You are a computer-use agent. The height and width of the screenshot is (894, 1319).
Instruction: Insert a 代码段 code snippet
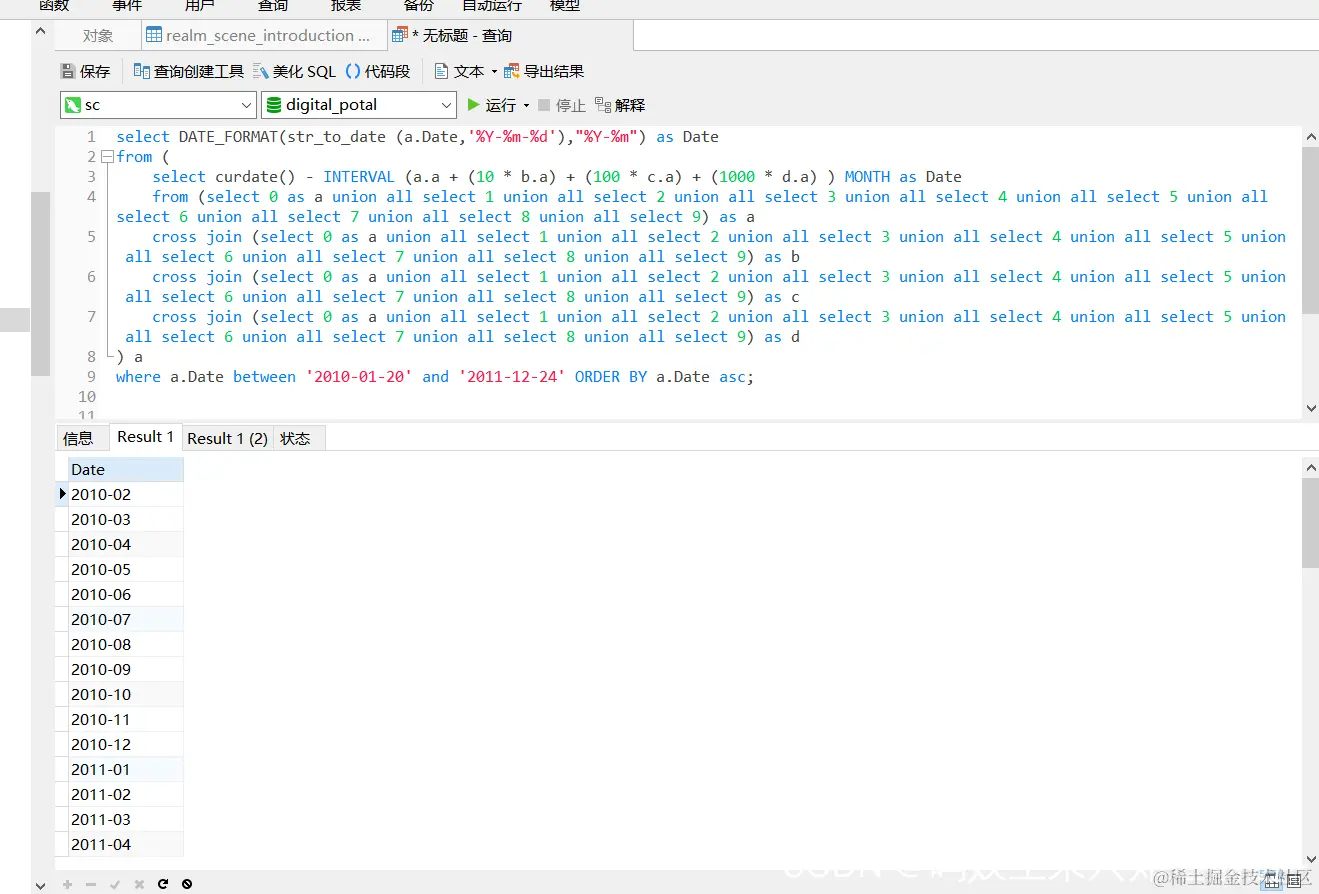pyautogui.click(x=378, y=71)
